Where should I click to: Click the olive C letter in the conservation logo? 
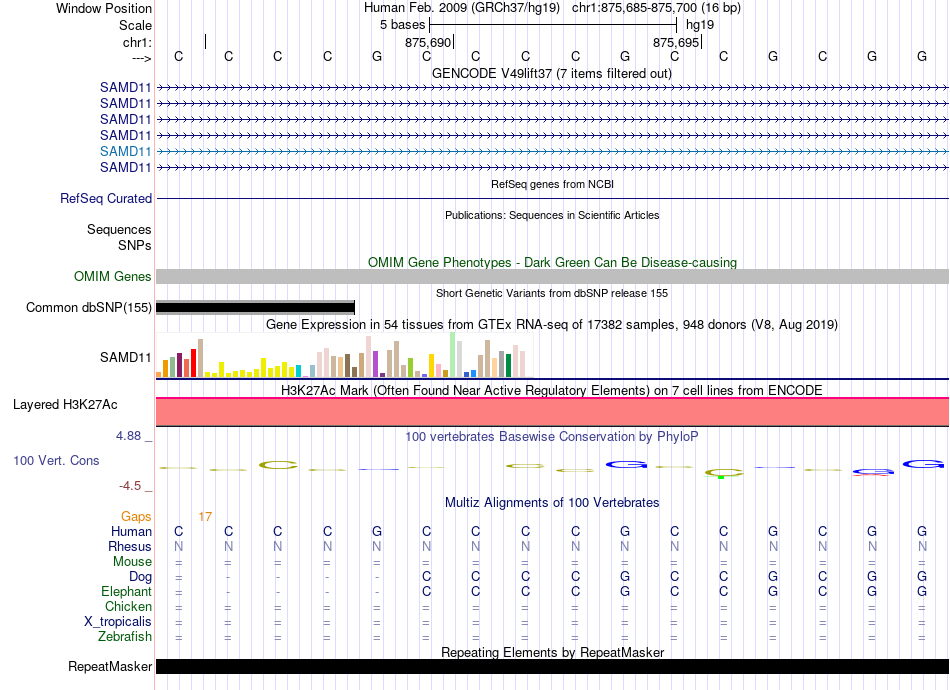point(278,465)
